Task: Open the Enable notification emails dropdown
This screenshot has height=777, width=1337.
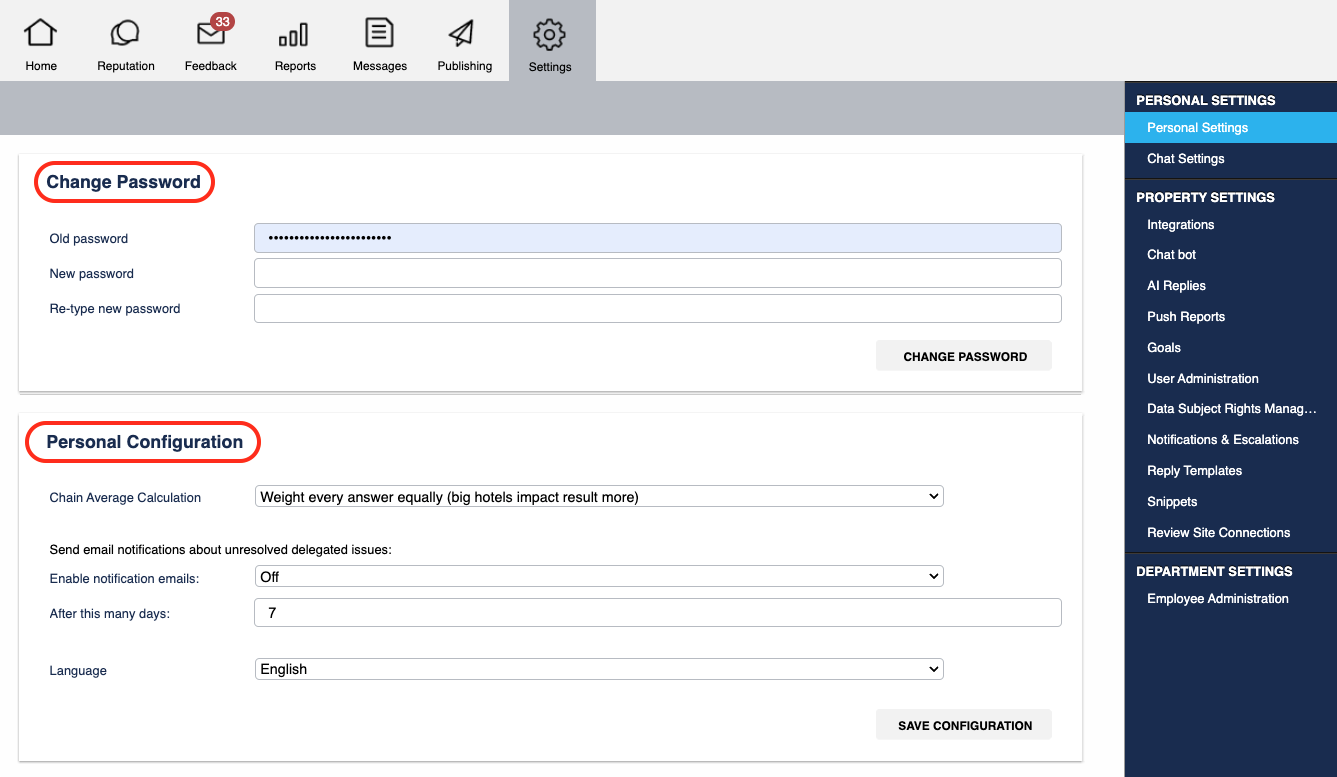Action: point(599,576)
